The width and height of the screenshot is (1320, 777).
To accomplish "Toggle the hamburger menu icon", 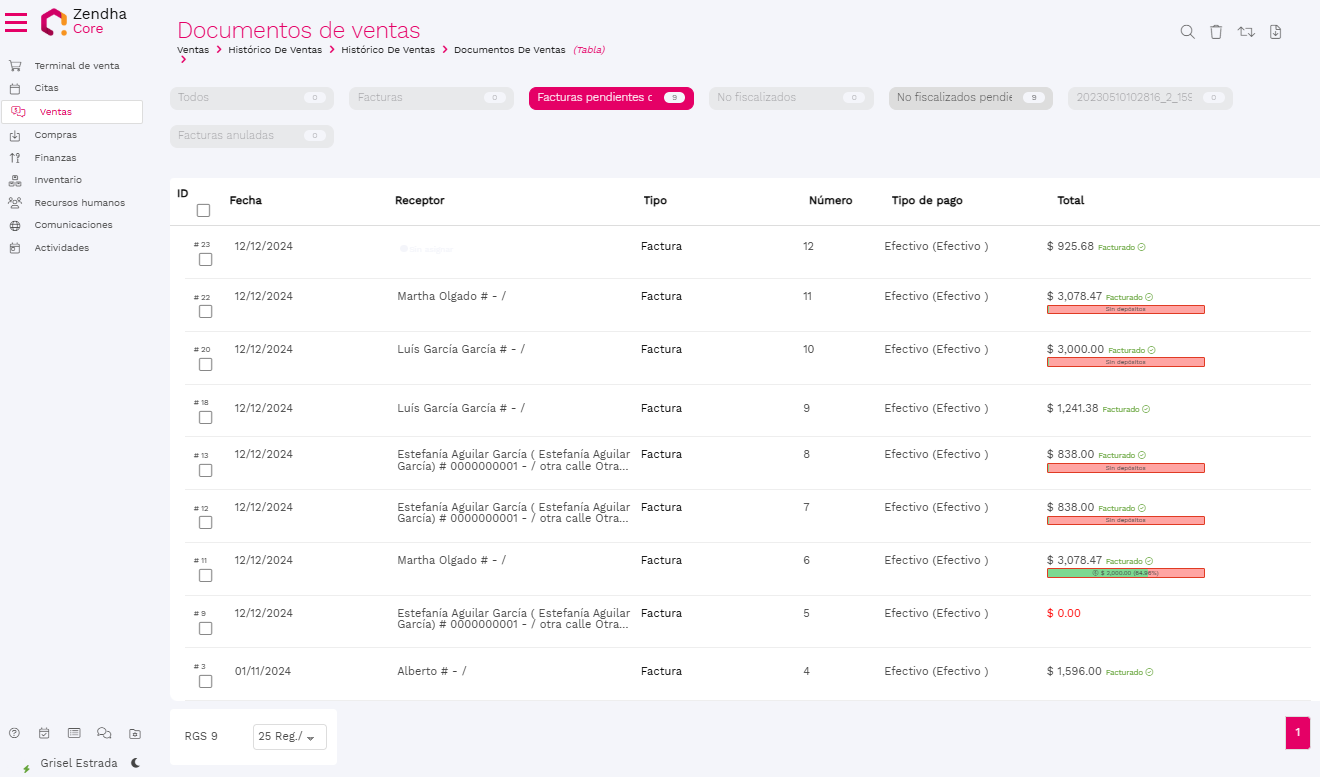I will [x=16, y=22].
